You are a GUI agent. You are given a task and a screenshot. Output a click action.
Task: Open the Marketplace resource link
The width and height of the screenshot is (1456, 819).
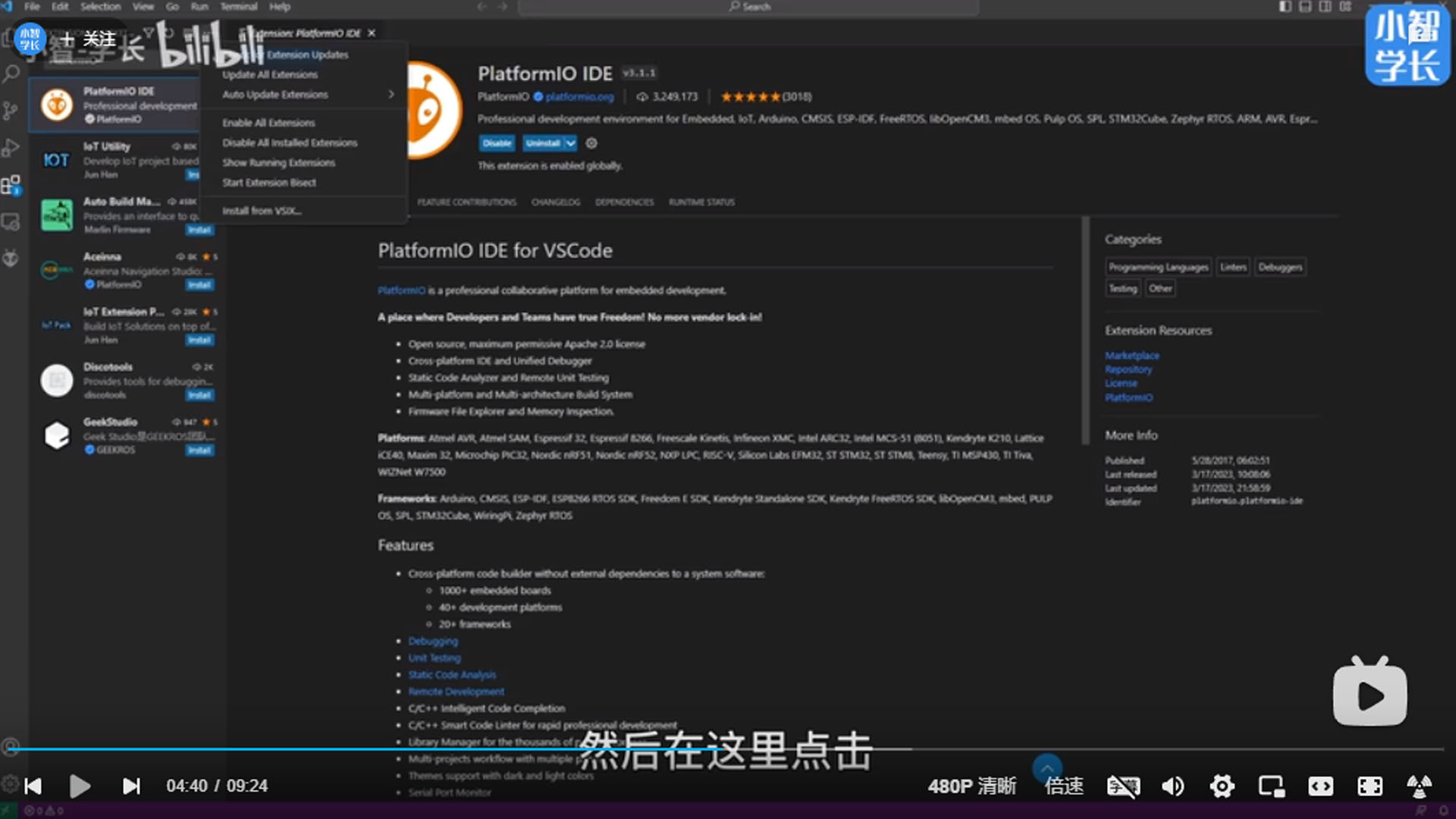(1131, 356)
